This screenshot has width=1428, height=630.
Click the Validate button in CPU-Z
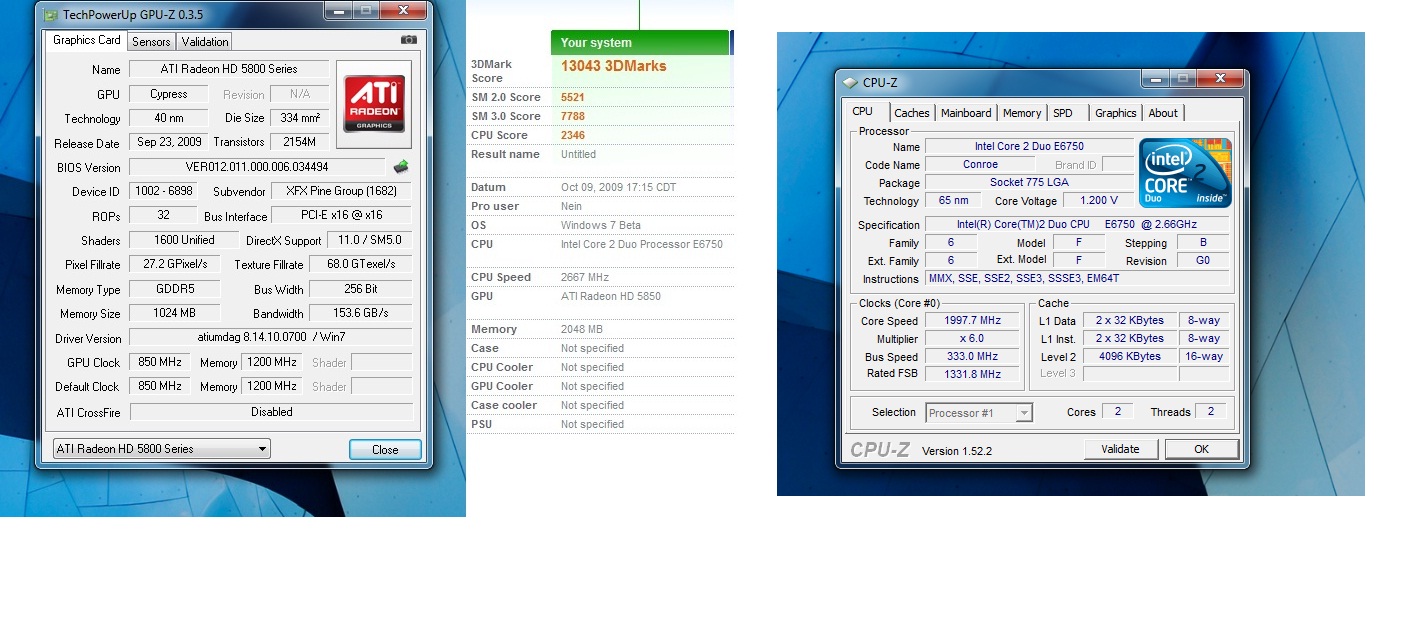[1120, 449]
